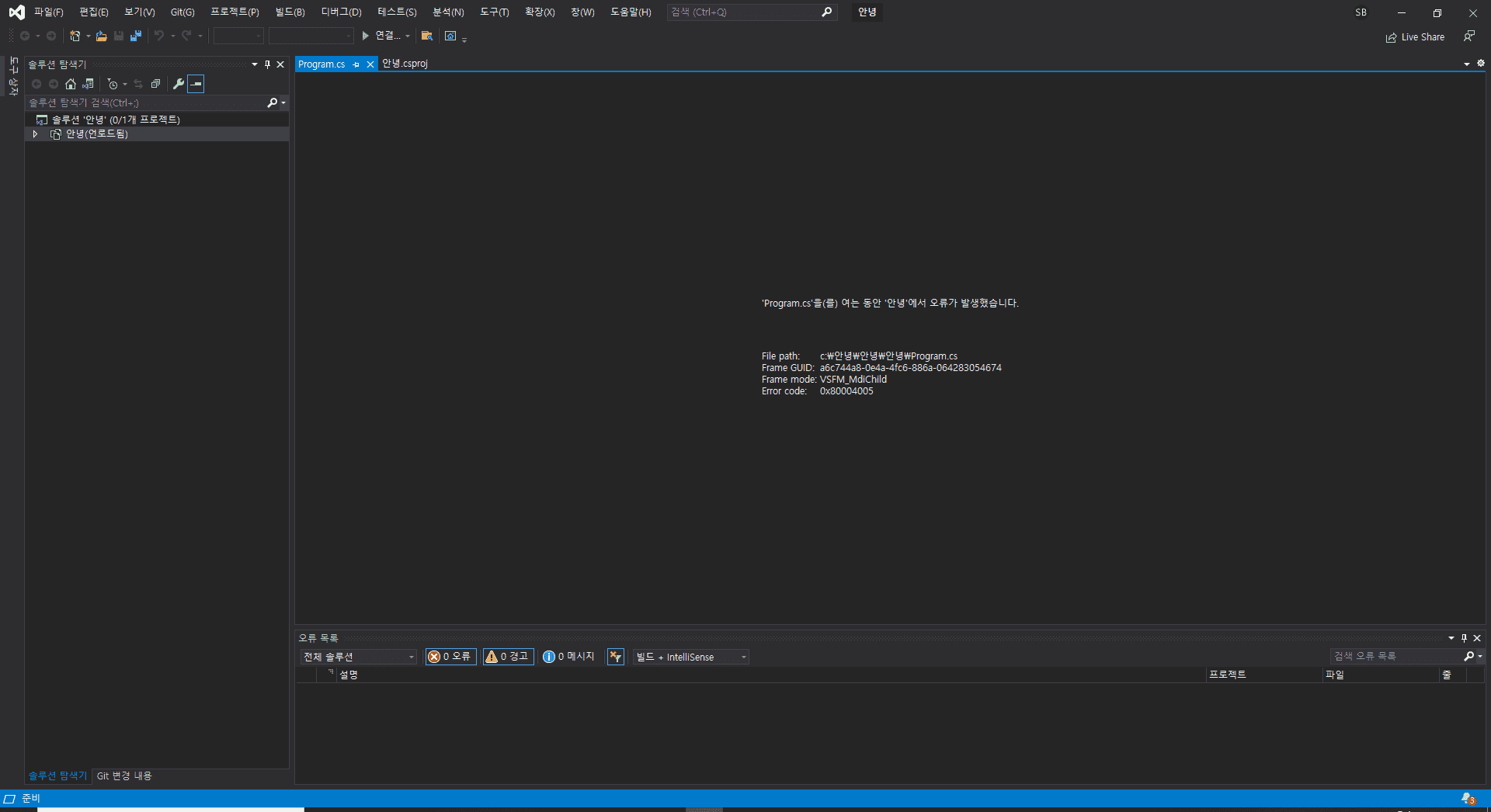Open notifications bell in the status bar
Image resolution: width=1491 pixels, height=812 pixels.
(1468, 799)
